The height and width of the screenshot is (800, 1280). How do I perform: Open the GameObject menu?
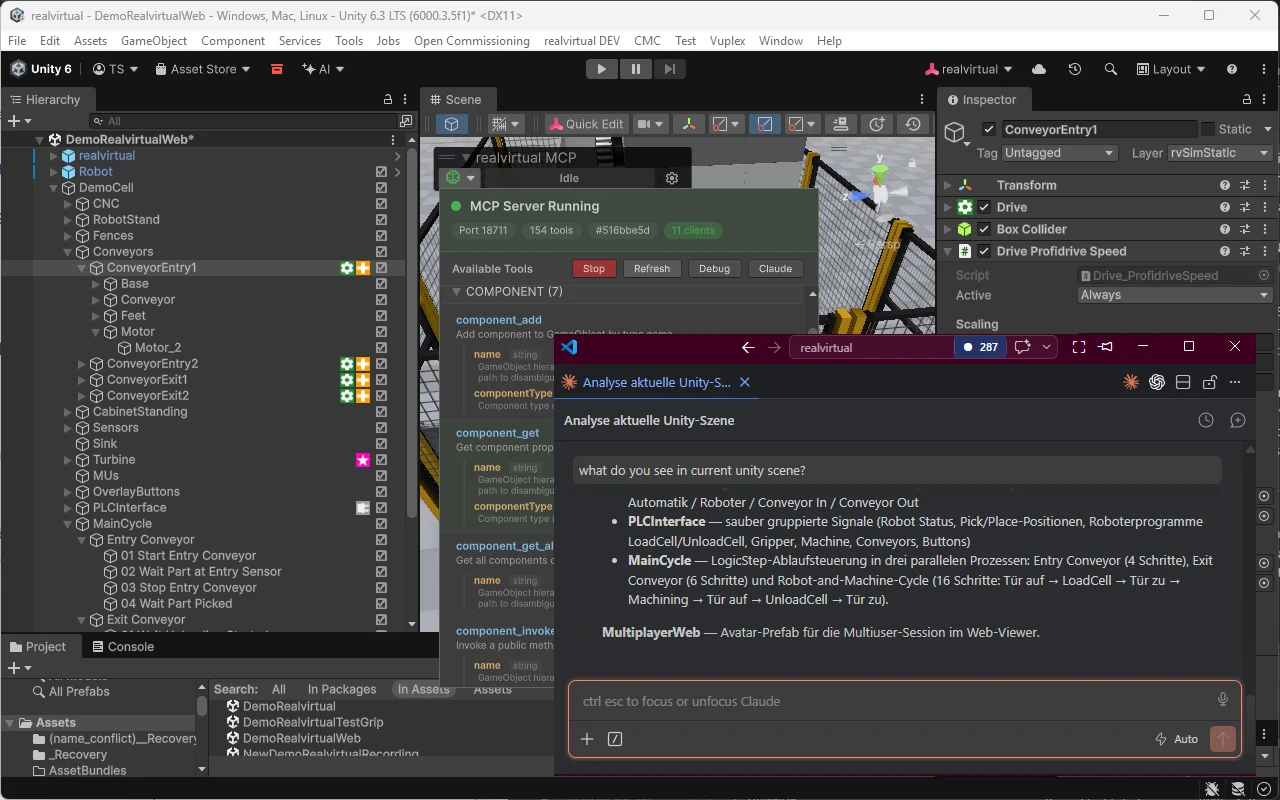154,41
